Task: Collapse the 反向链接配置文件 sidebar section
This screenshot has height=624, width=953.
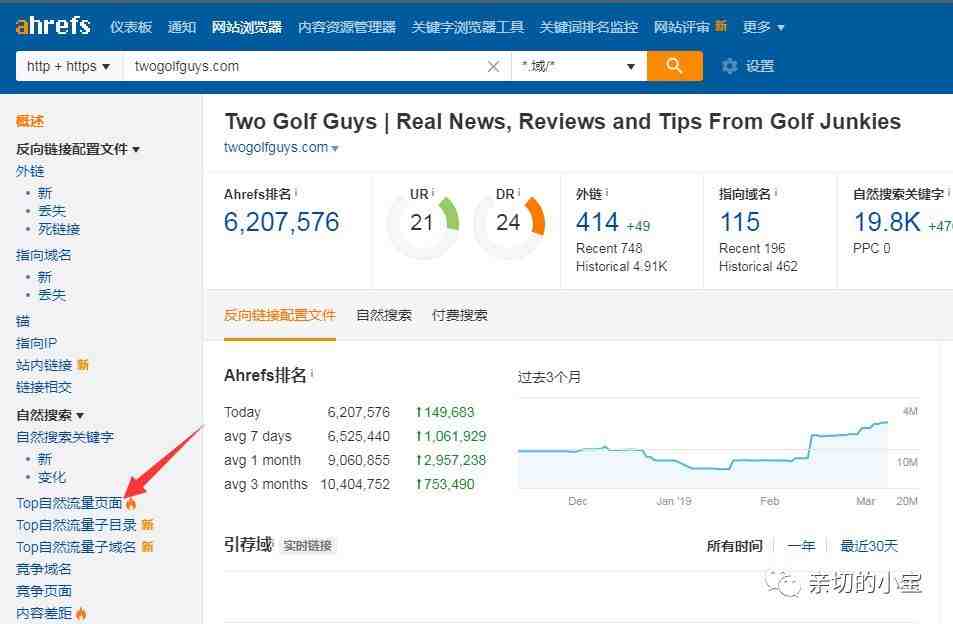Action: click(x=78, y=149)
